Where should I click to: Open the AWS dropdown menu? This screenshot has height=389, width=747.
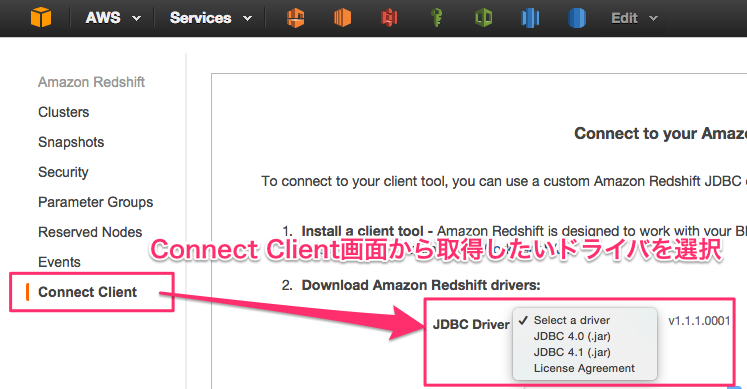[113, 18]
